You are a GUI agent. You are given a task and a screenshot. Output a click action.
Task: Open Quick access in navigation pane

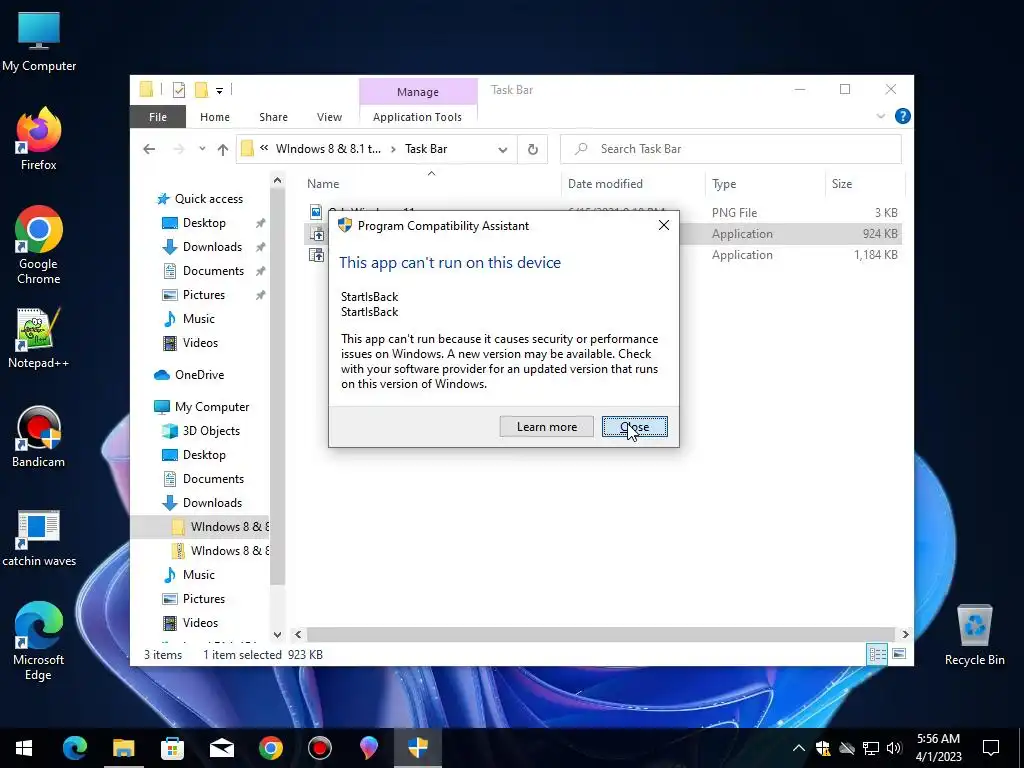point(208,199)
